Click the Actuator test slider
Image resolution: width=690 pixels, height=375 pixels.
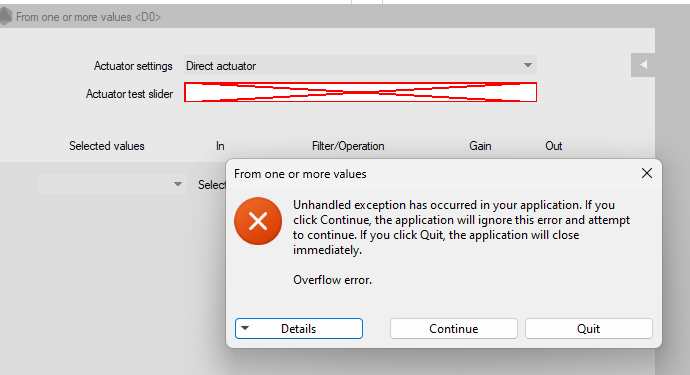360,92
